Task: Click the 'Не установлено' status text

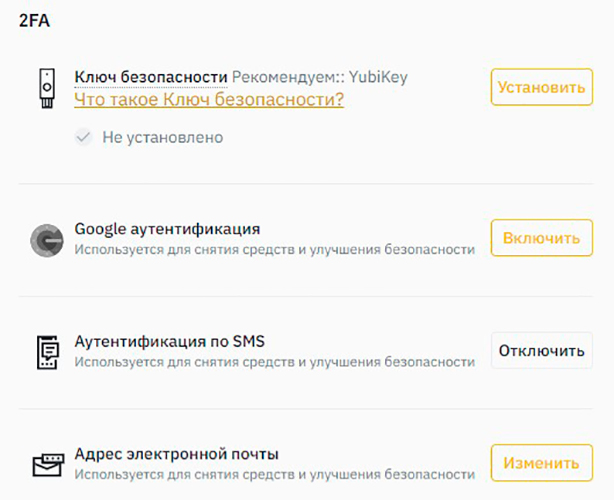Action: [162, 137]
